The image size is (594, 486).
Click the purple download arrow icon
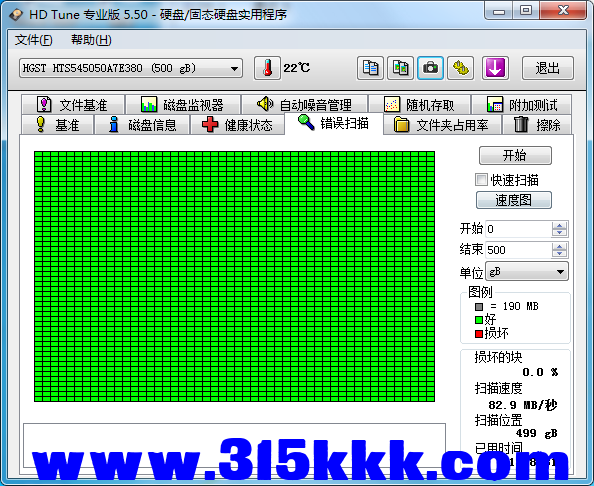[495, 68]
